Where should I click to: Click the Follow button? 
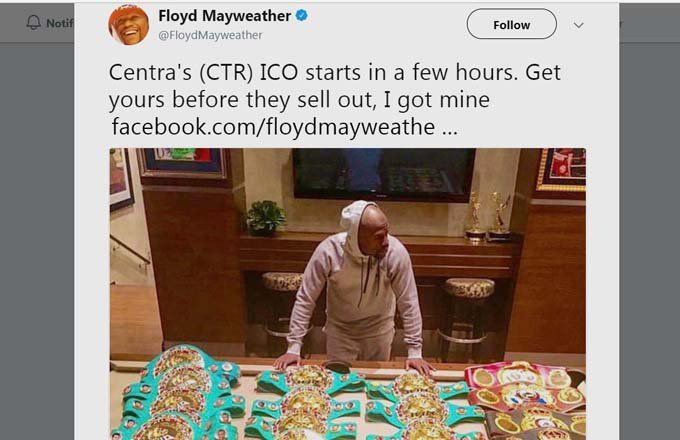pos(512,24)
